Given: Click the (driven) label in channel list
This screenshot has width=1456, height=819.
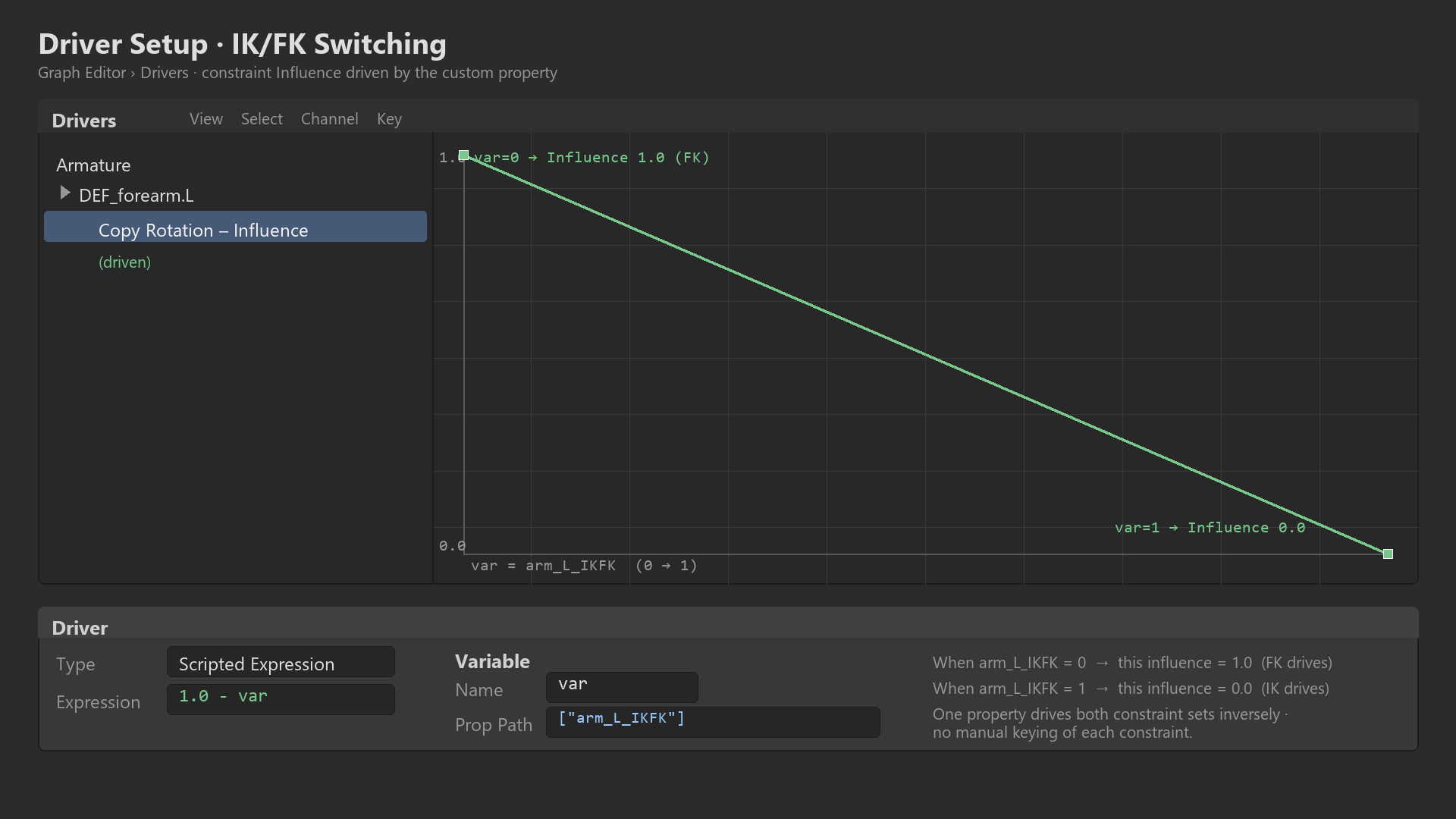Looking at the screenshot, I should click(x=124, y=262).
